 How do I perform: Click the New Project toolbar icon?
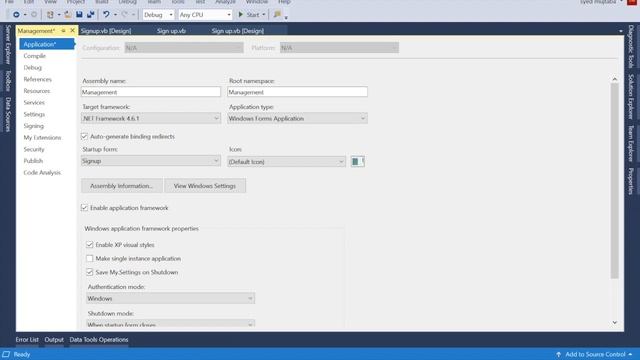pos(50,15)
